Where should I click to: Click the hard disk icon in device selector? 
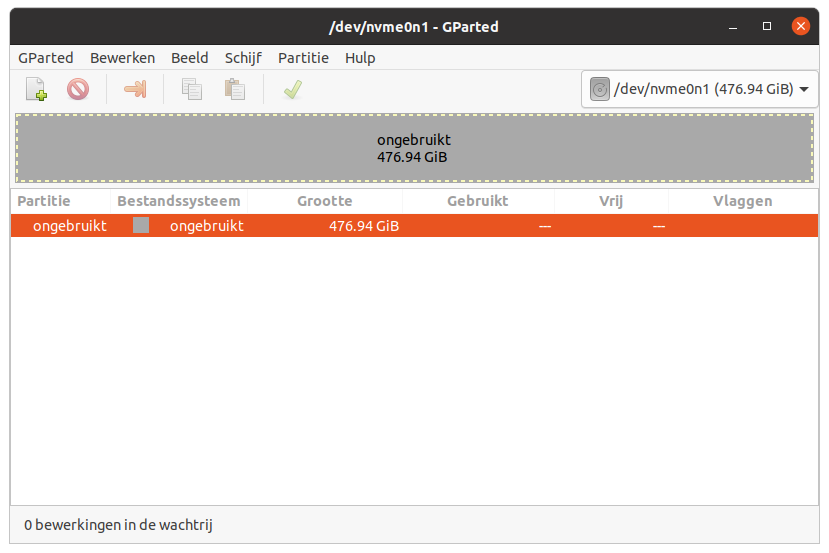coord(600,89)
